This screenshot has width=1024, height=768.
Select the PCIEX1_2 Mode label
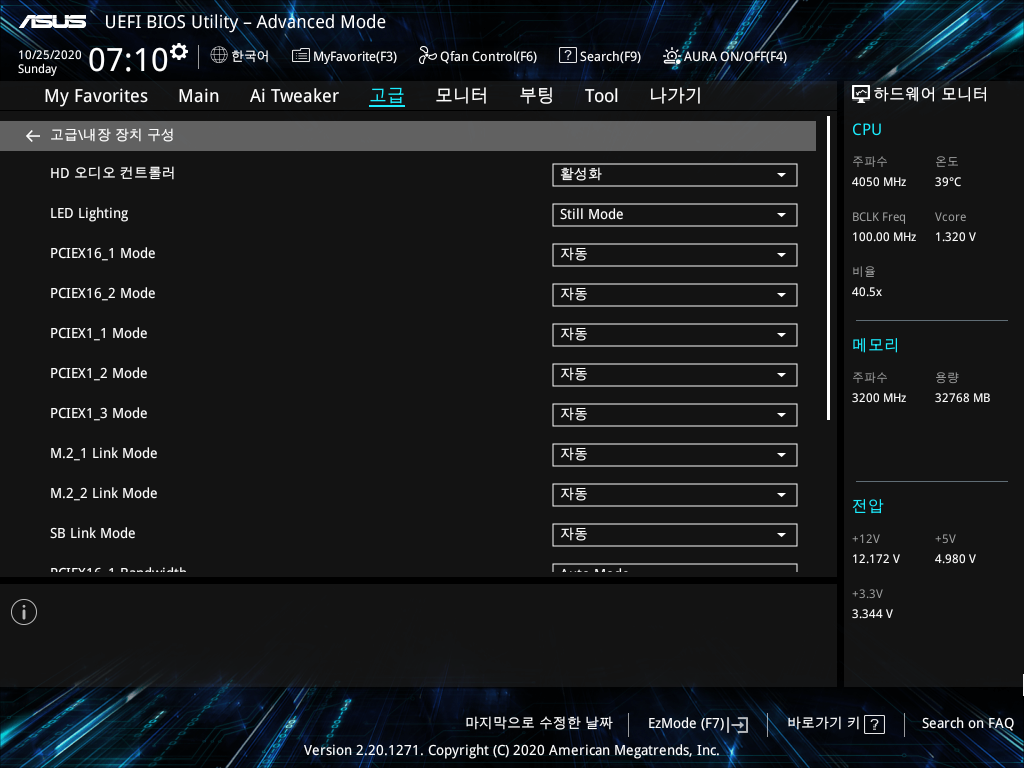99,374
